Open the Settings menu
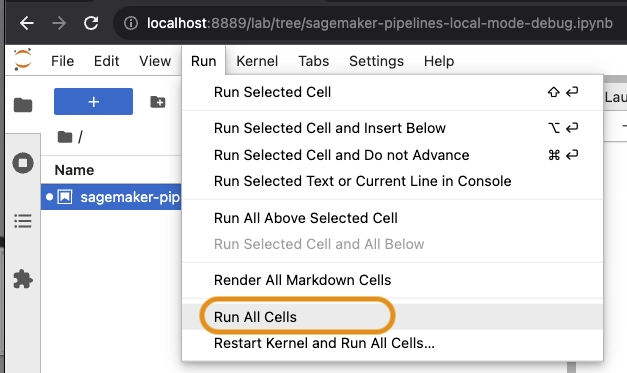The width and height of the screenshot is (627, 373). pos(376,61)
